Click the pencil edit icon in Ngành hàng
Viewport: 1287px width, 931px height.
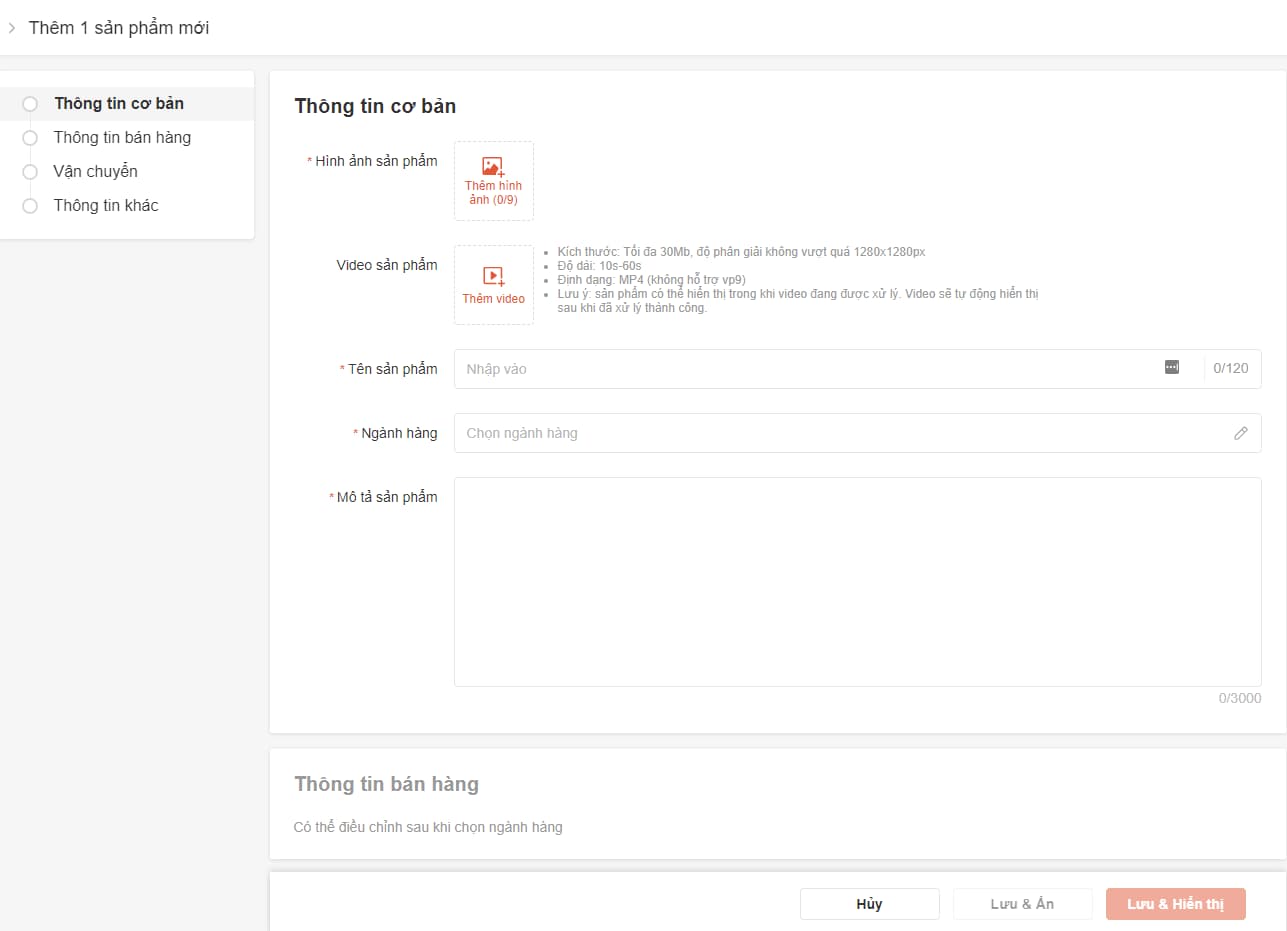[x=1240, y=433]
